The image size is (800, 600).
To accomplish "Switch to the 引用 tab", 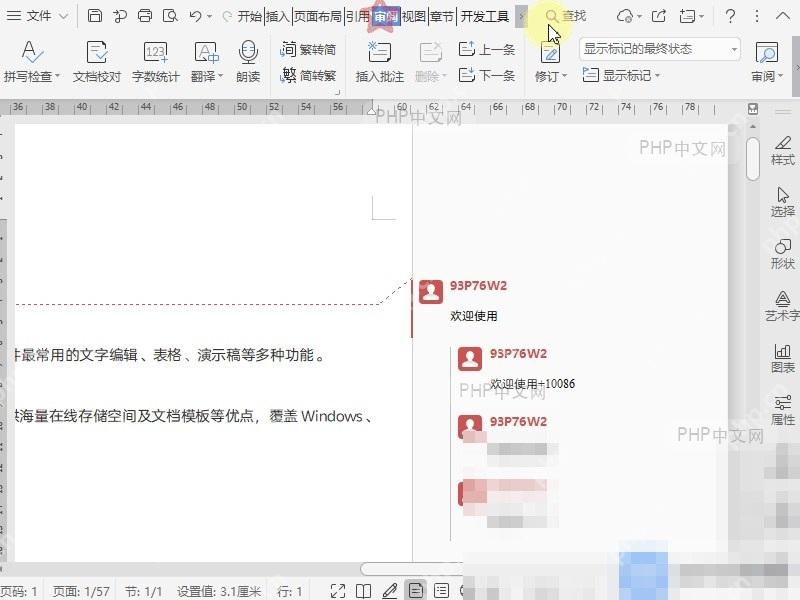I will 358,16.
